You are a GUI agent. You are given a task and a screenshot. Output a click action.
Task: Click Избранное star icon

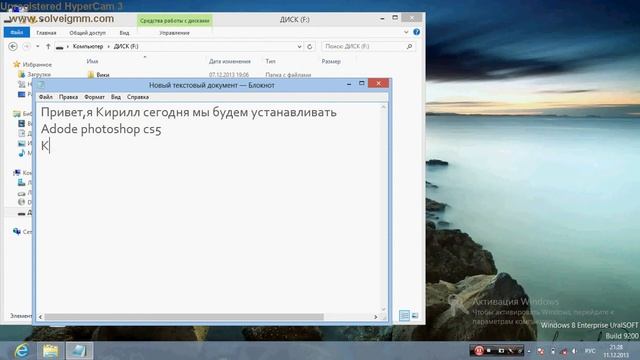tap(17, 64)
